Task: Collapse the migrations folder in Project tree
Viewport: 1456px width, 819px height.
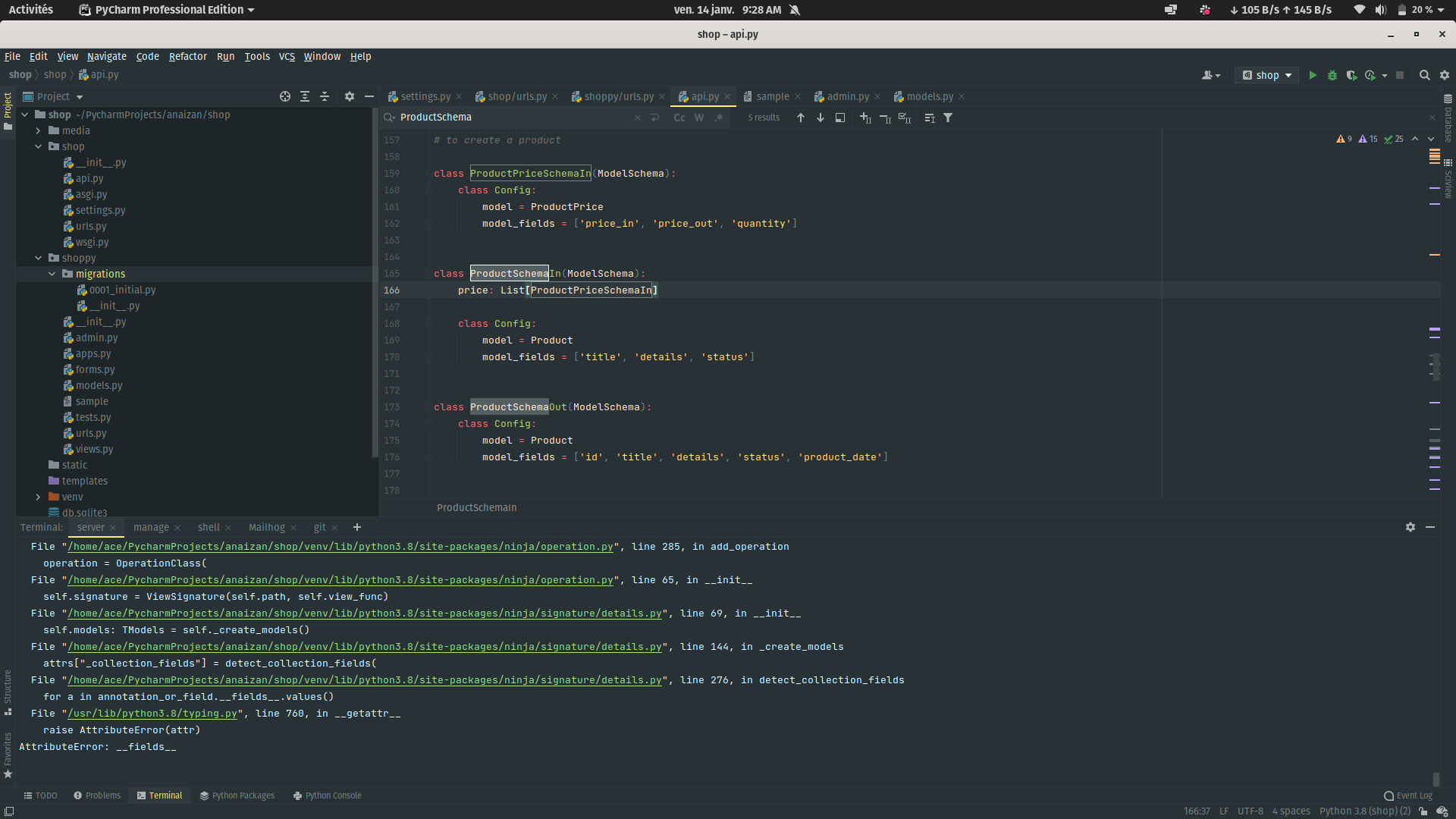Action: [x=52, y=274]
